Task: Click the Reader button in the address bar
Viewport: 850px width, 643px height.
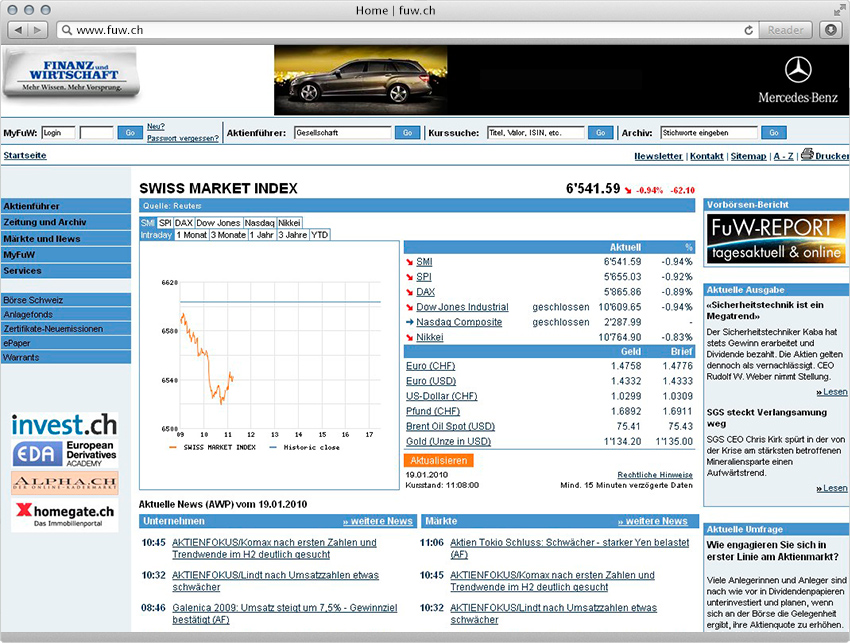Action: pyautogui.click(x=785, y=30)
